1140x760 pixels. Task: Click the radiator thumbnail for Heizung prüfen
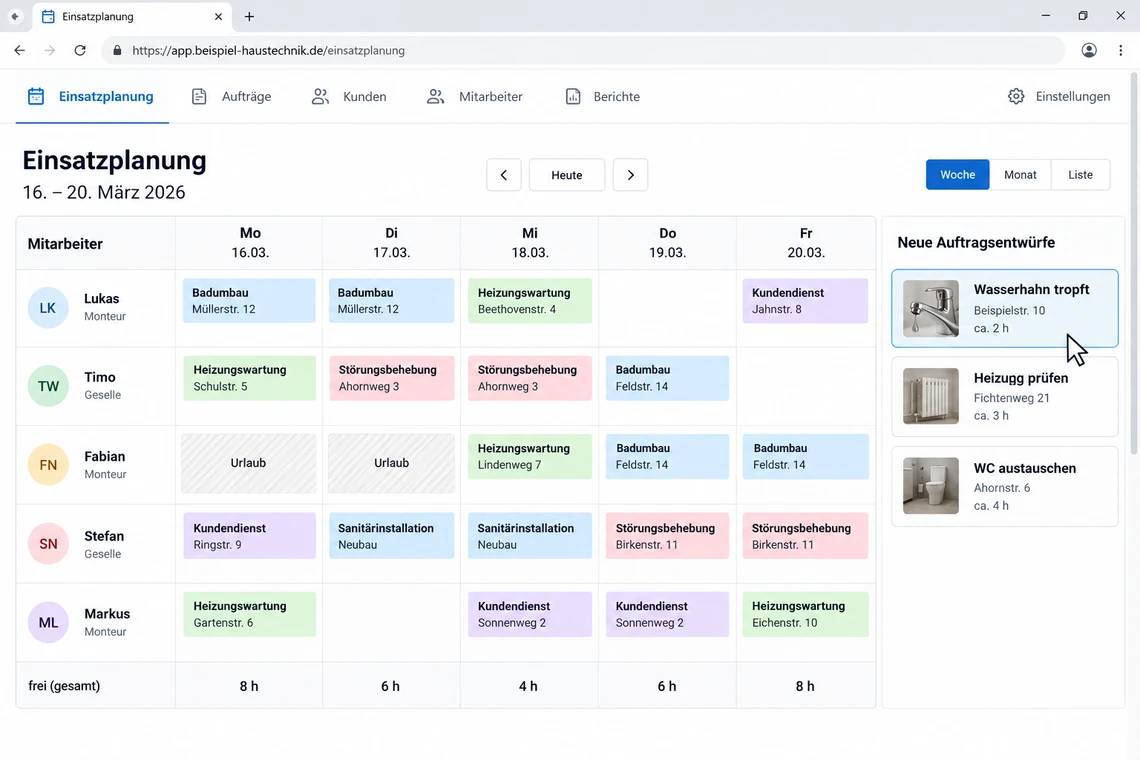[931, 396]
